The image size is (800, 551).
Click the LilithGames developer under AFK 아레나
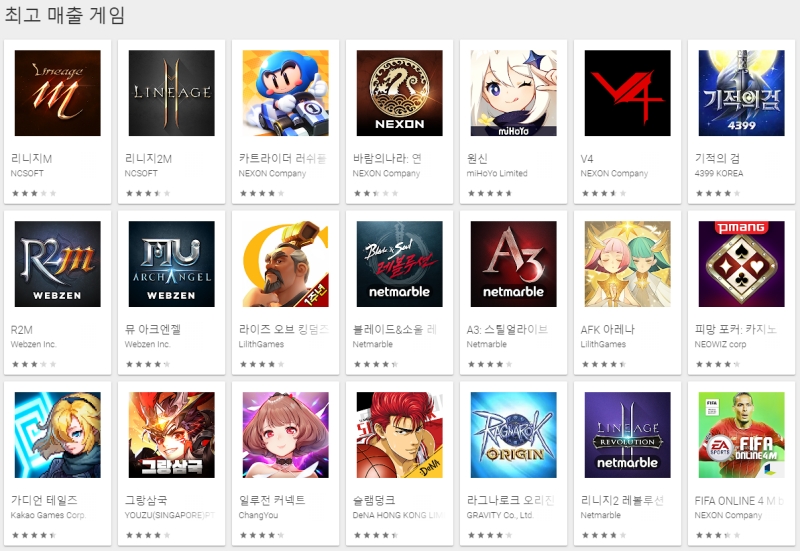(603, 344)
